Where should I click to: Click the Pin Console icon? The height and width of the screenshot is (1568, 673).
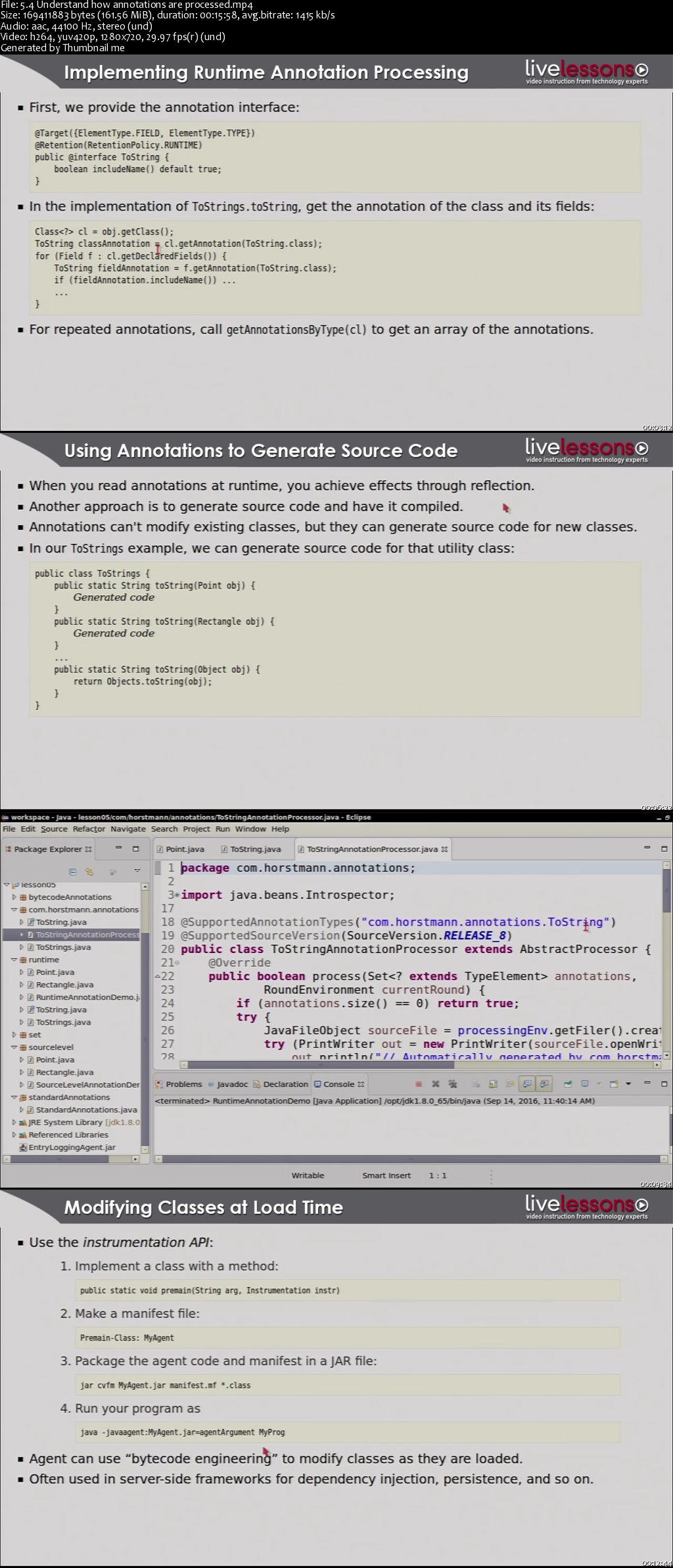pyautogui.click(x=568, y=1084)
